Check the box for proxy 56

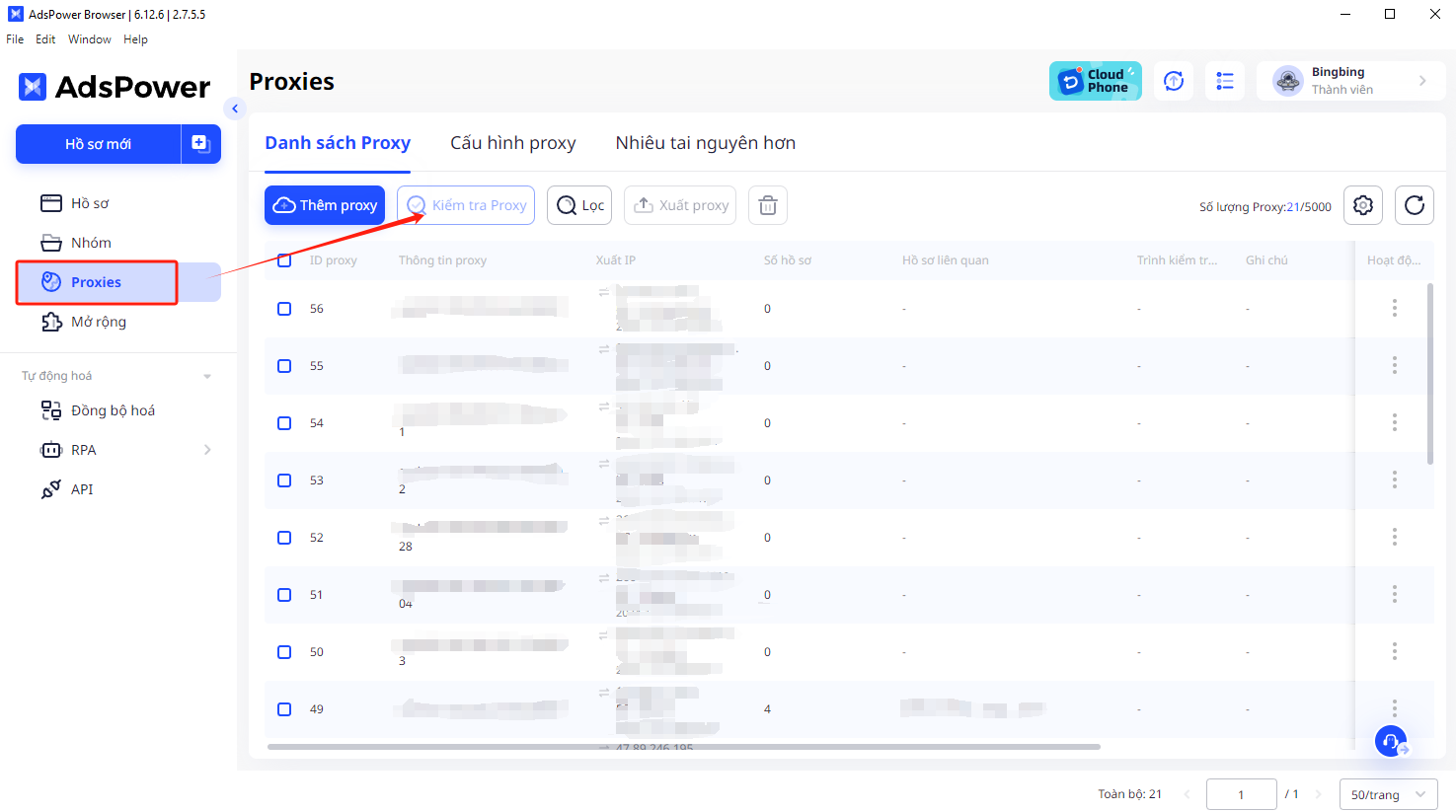point(284,309)
